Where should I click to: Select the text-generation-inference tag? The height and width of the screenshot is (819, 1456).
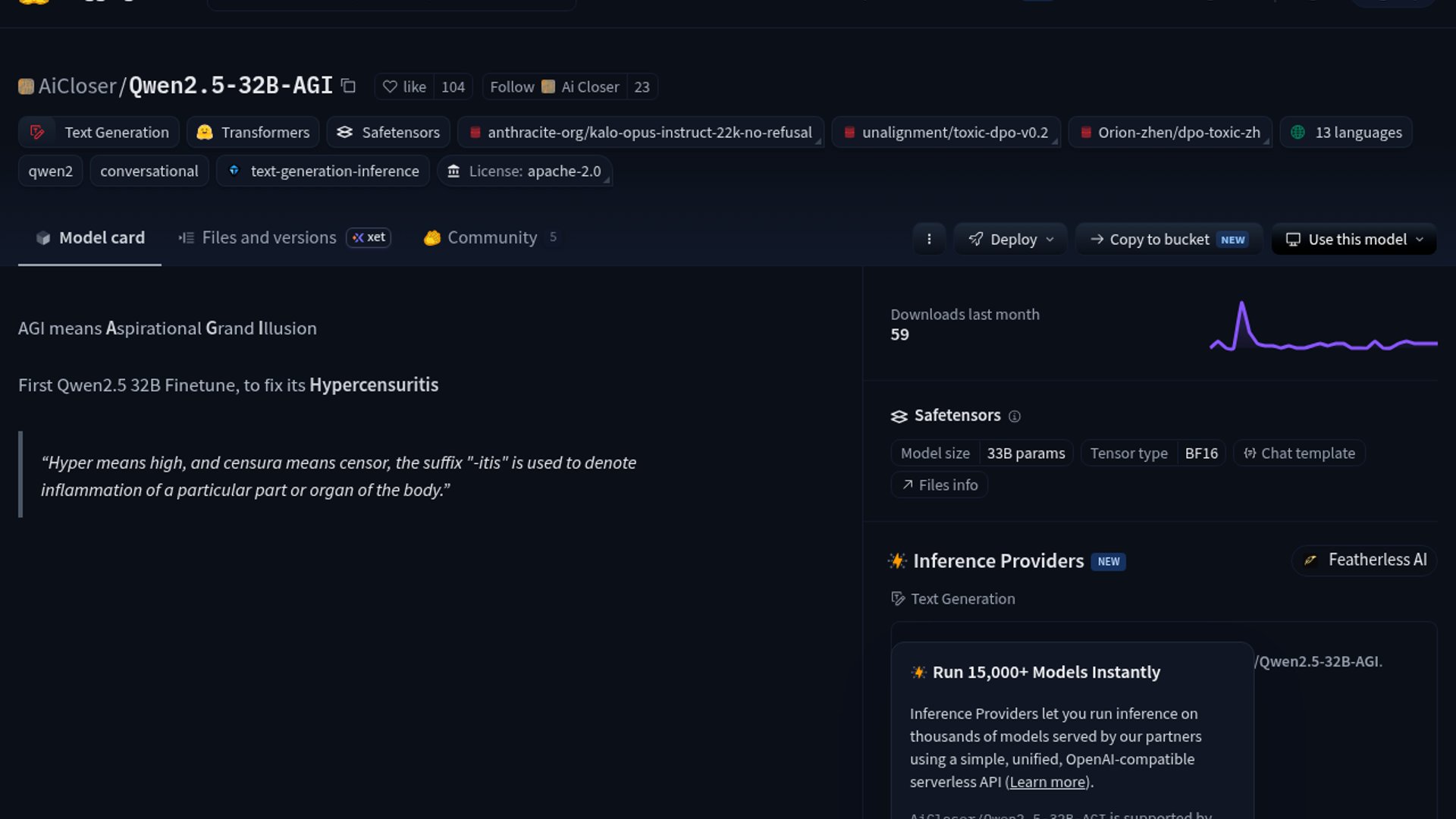[x=323, y=171]
